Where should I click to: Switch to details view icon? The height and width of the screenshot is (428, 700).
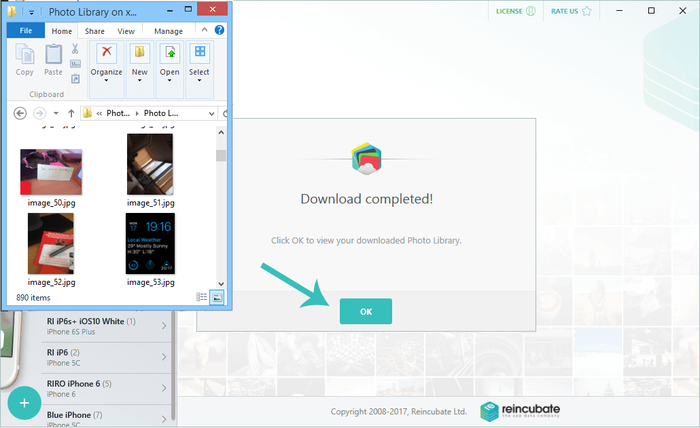tap(201, 297)
